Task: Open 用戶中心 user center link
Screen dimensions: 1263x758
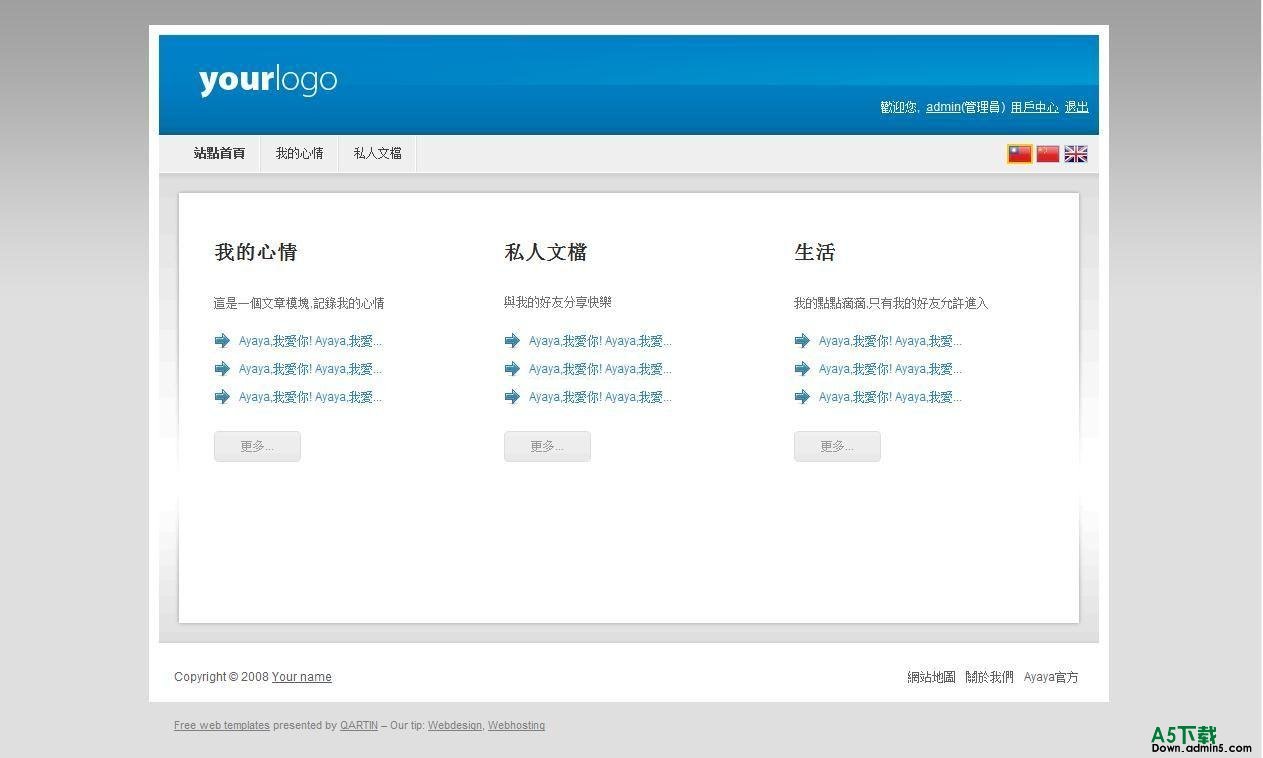Action: click(x=1034, y=107)
